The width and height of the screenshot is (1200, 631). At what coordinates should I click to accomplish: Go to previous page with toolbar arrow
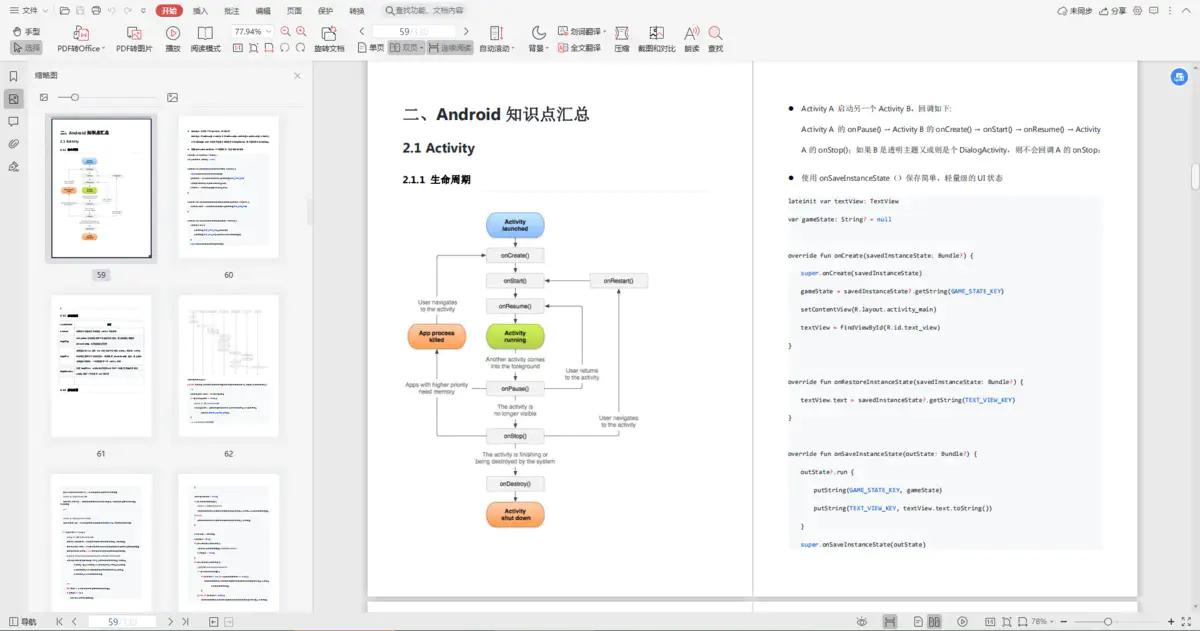(362, 32)
